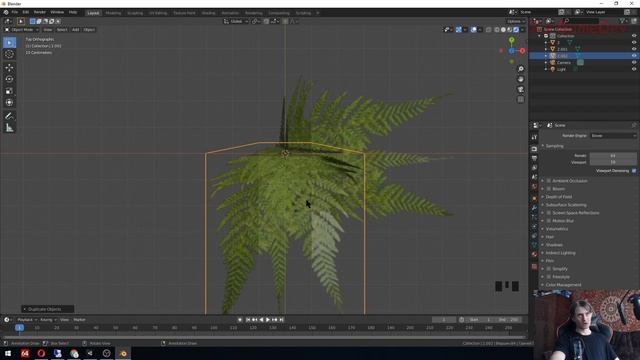Image resolution: width=640 pixels, height=360 pixels.
Task: Open the Edit menu
Action: click(26, 12)
